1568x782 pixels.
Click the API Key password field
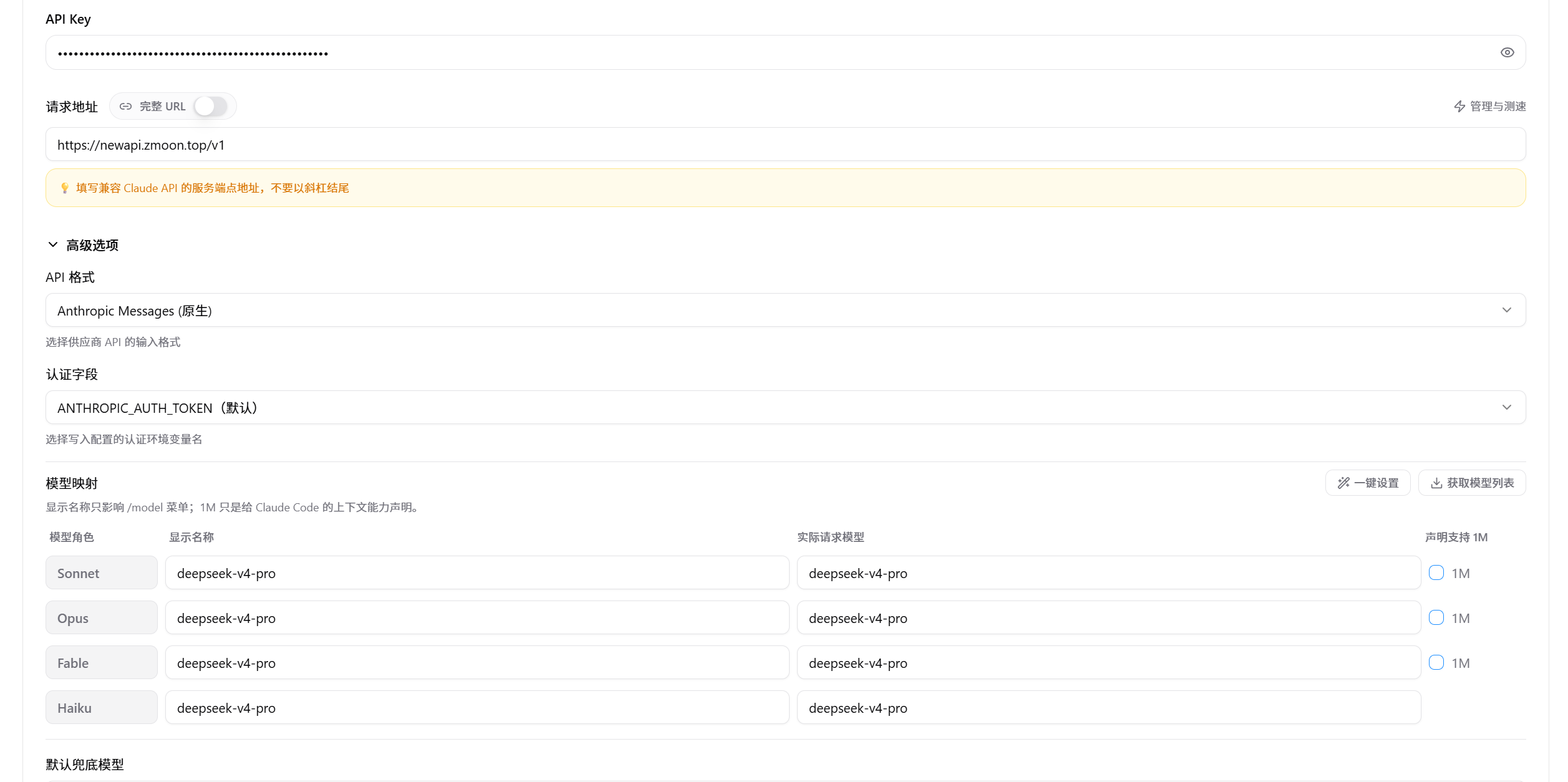pos(785,52)
